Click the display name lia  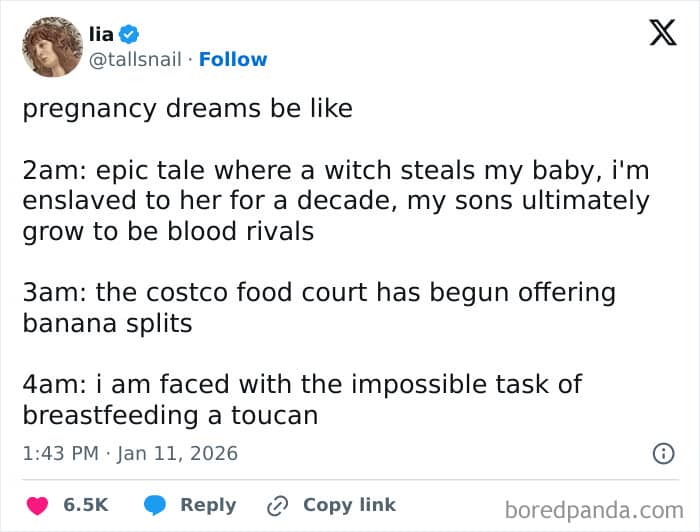coord(101,33)
